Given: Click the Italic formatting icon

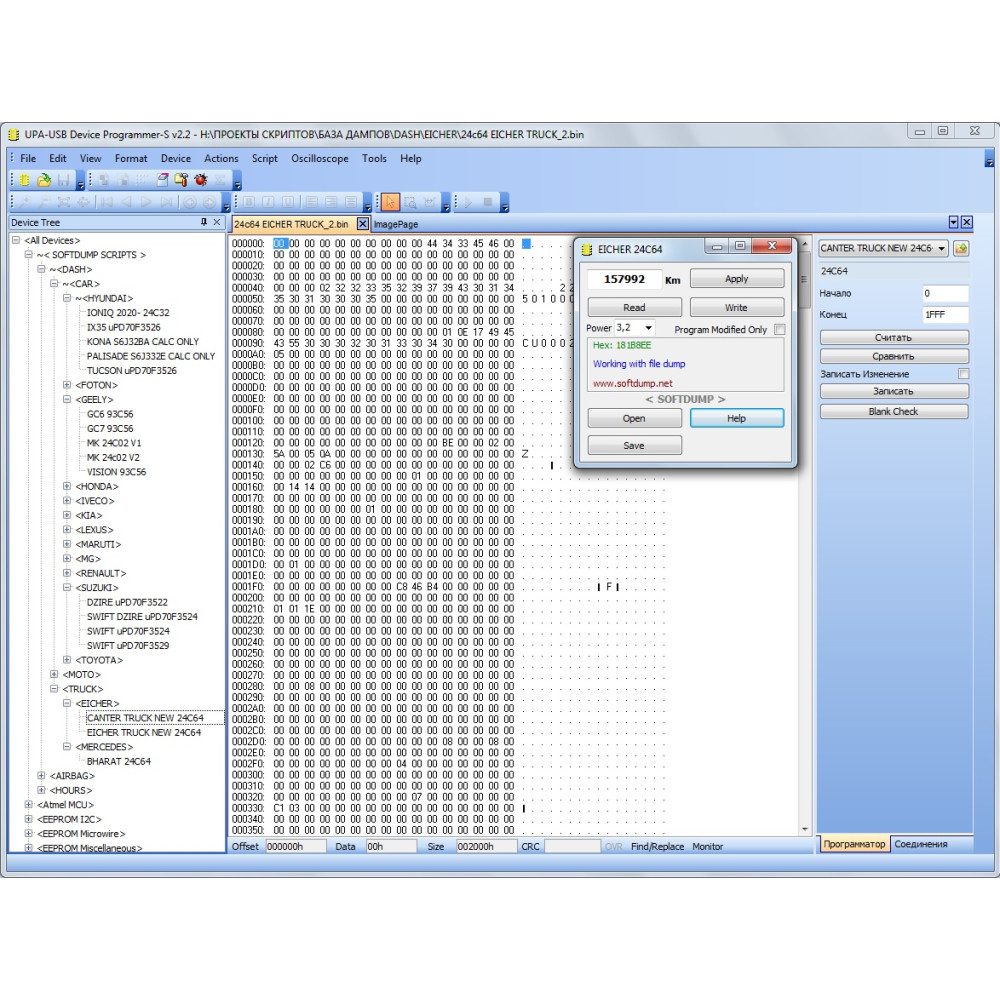Looking at the screenshot, I should (268, 203).
